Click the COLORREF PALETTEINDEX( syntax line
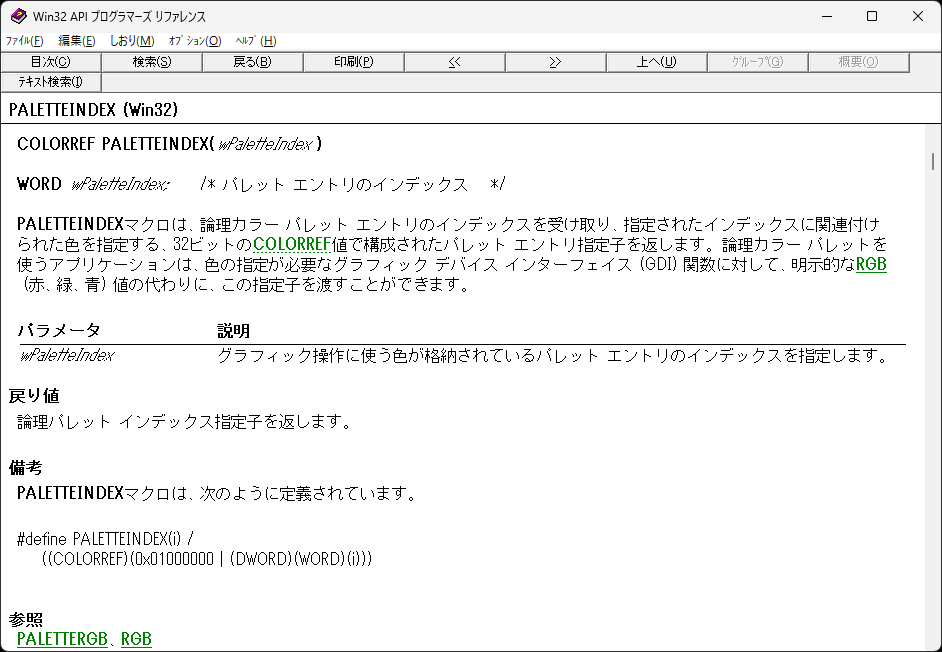942x652 pixels. pyautogui.click(x=169, y=144)
